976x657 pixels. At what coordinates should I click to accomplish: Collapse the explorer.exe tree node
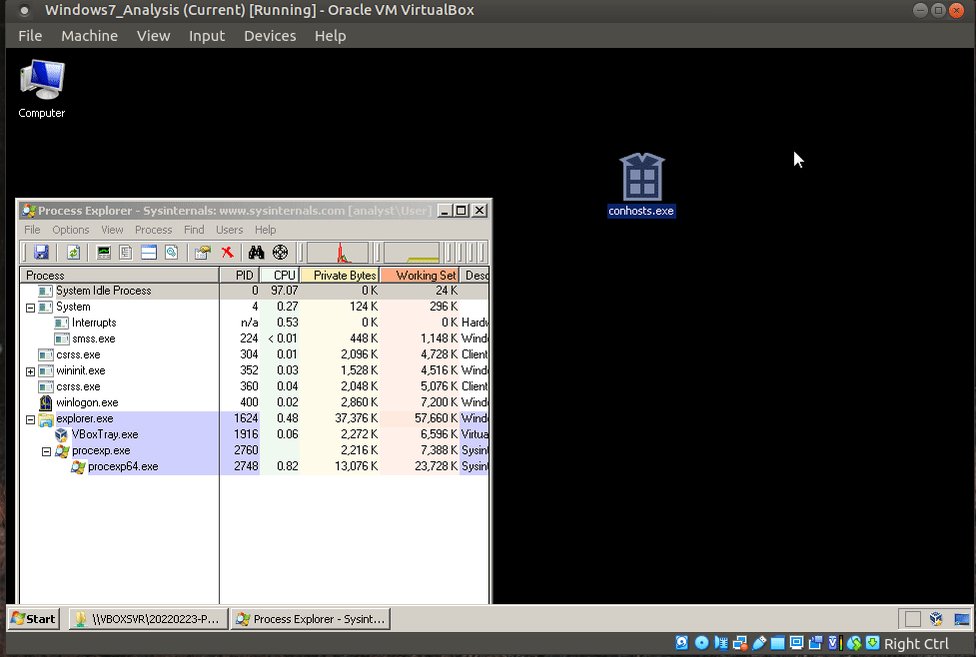pyautogui.click(x=30, y=419)
